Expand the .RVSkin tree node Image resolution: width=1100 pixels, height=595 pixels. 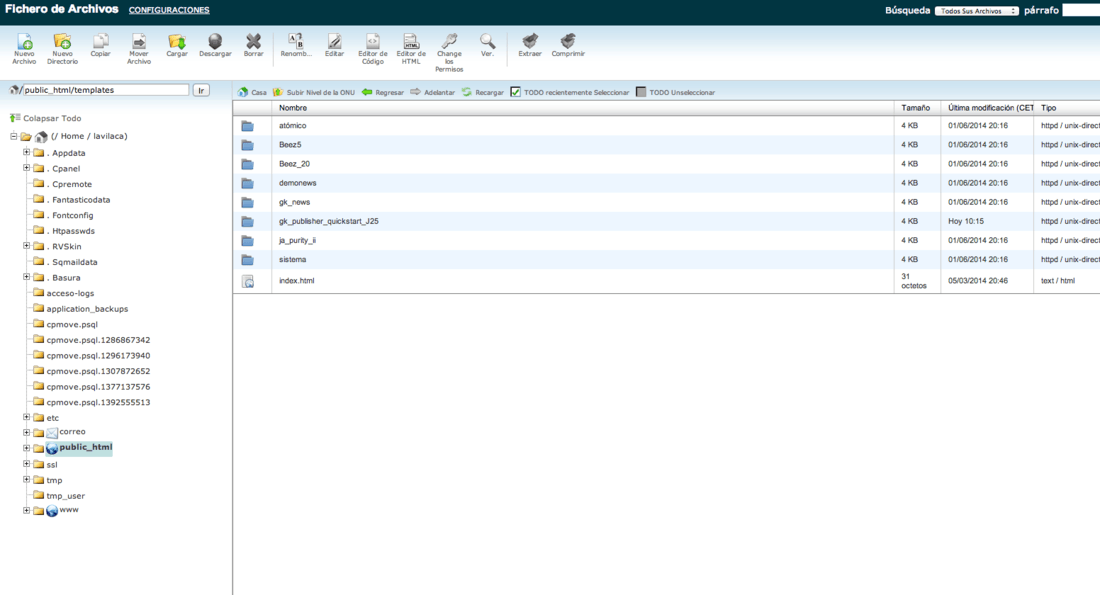point(26,246)
